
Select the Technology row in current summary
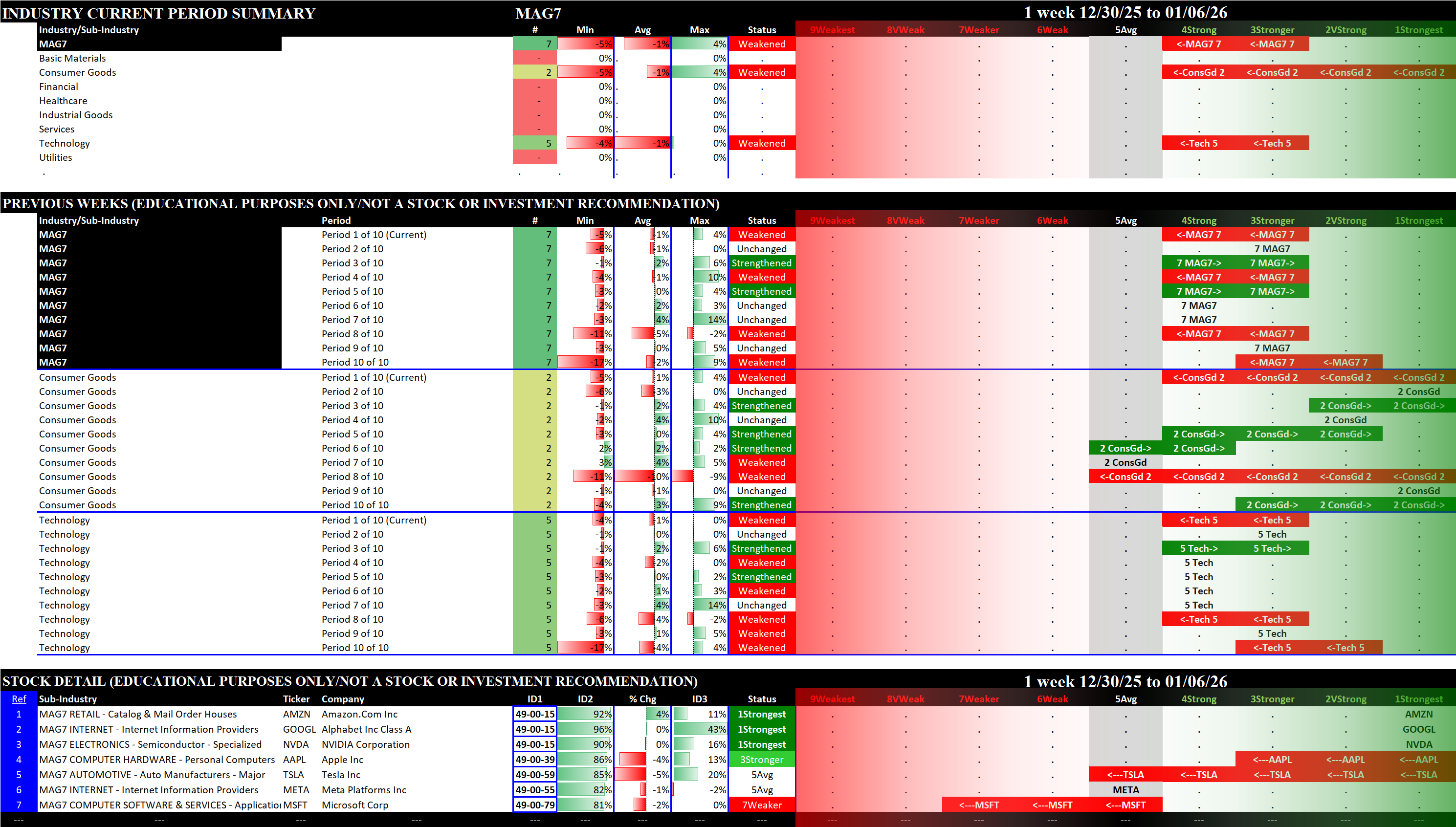coord(64,143)
